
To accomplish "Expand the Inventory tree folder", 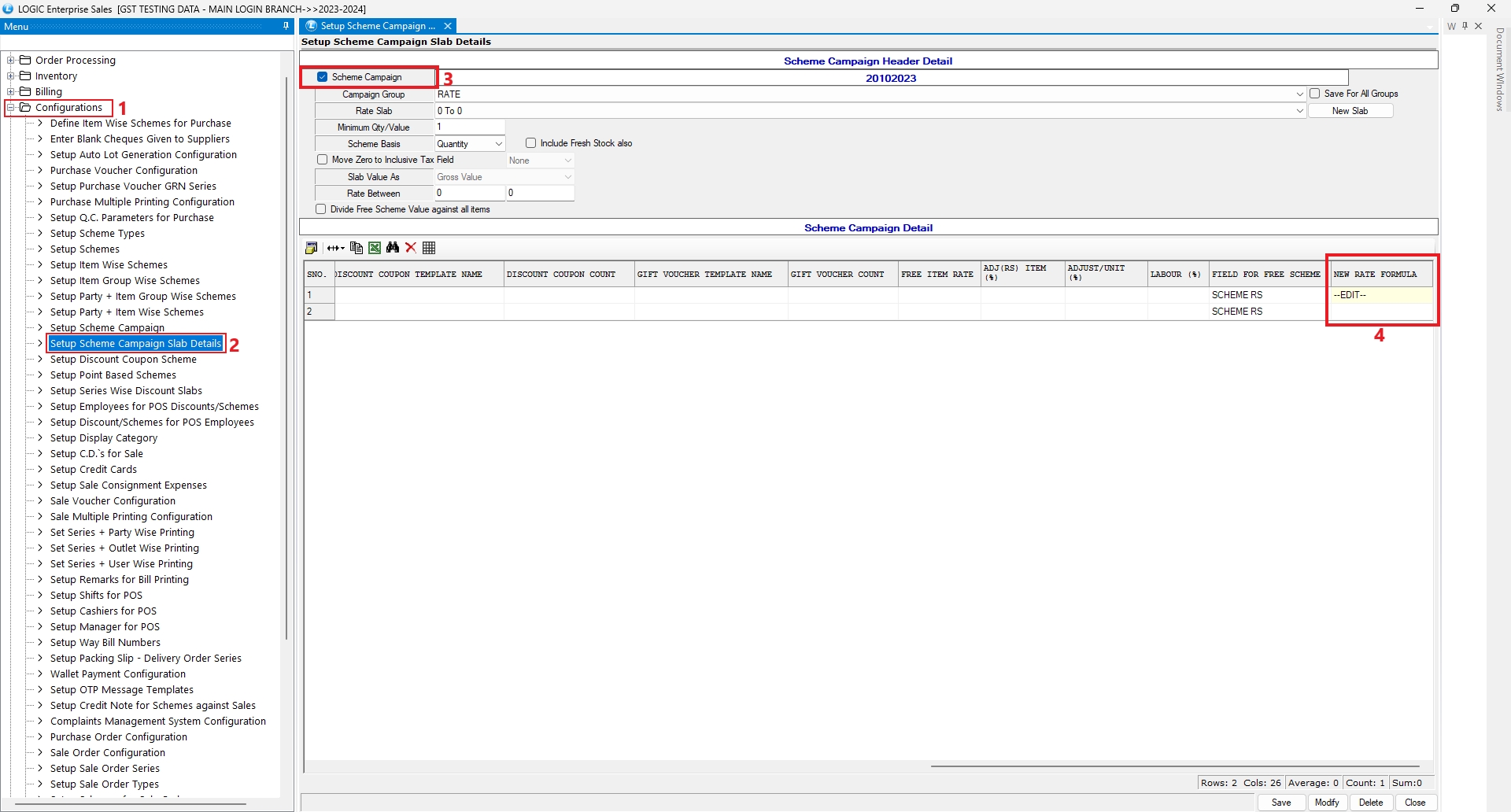I will [11, 76].
